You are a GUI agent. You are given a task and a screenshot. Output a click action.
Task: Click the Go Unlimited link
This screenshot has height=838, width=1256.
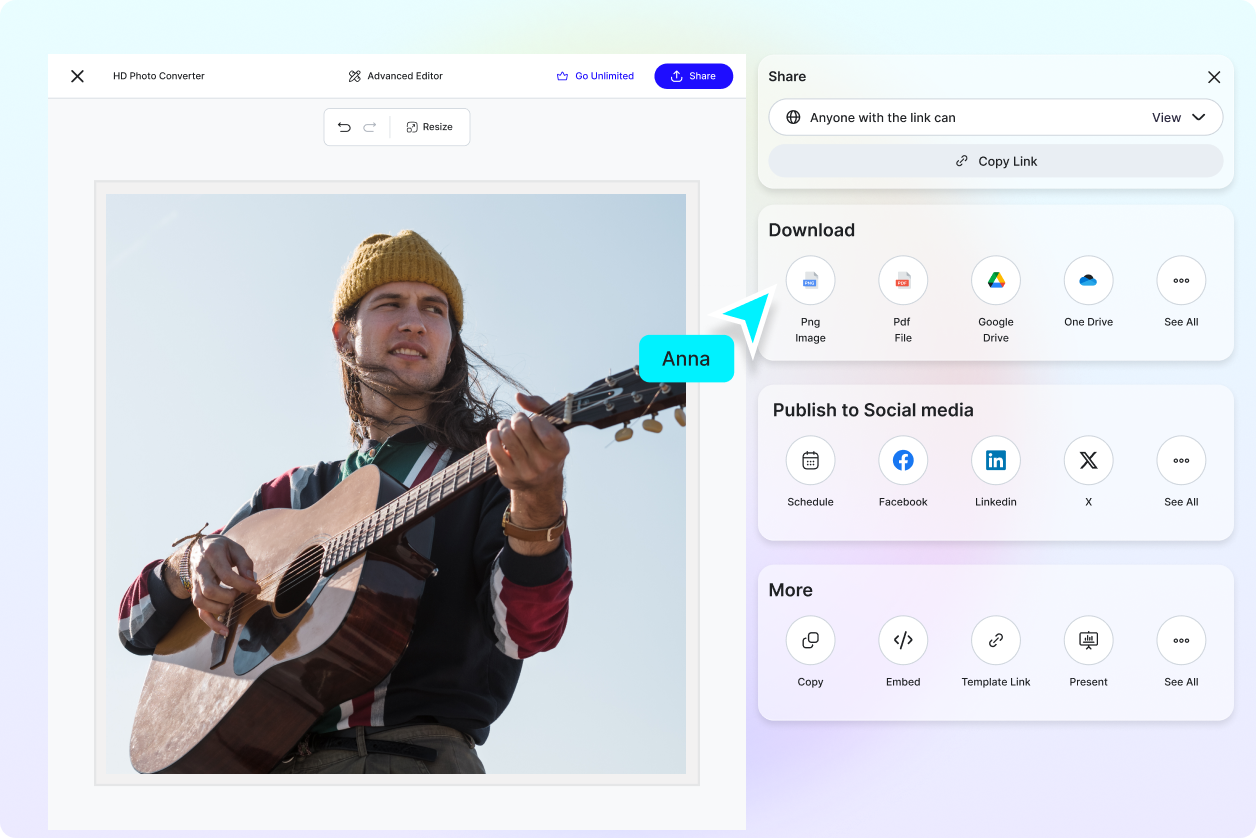(x=595, y=75)
